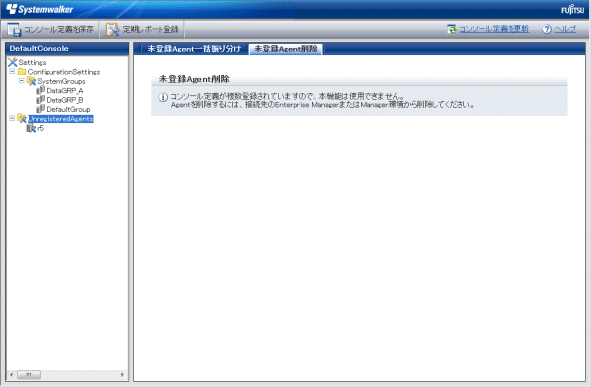This screenshot has height=387, width=591.
Task: Click the tree panel's left scroll arrow
Action: [x=11, y=375]
